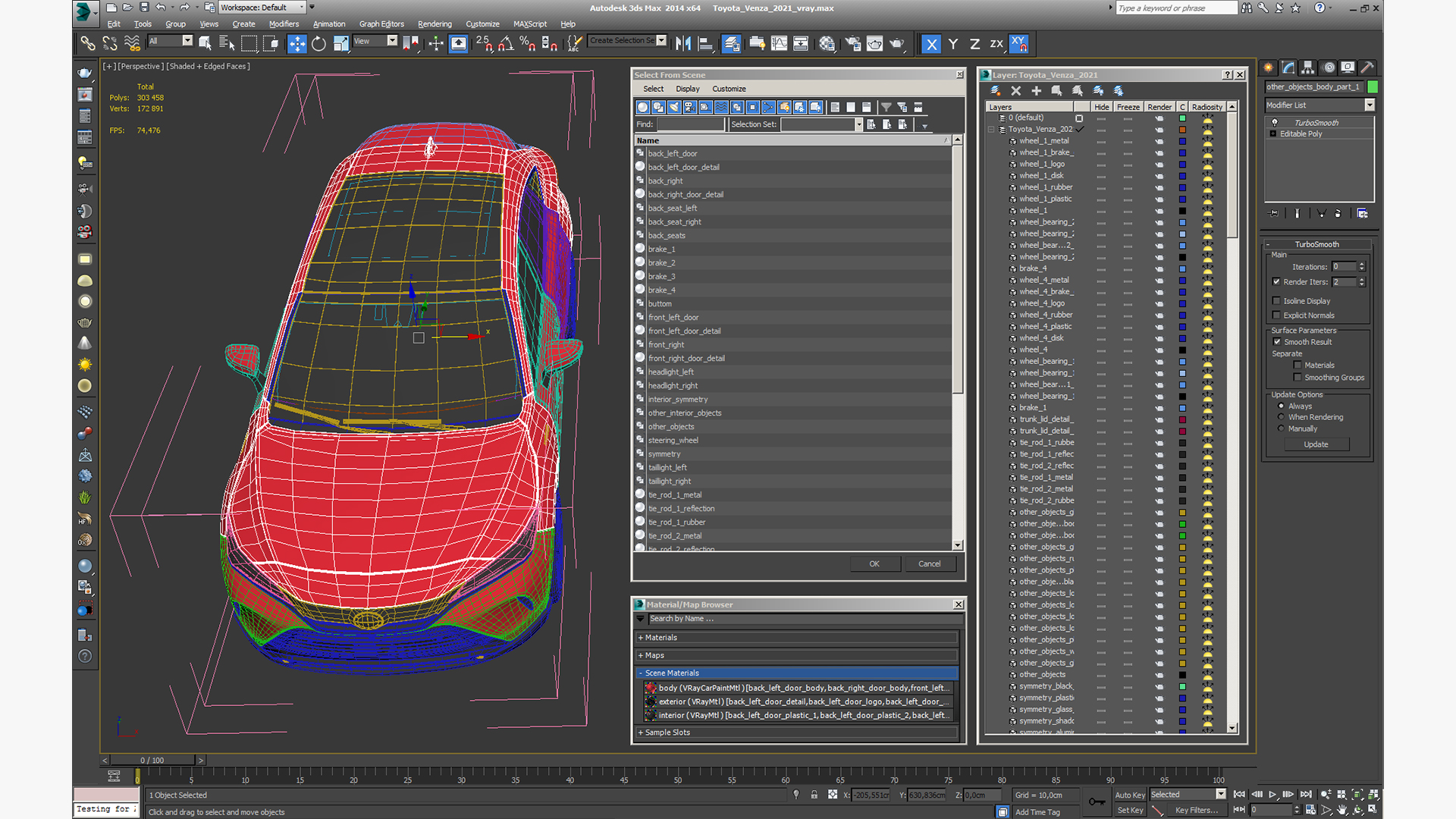This screenshot has height=819, width=1456.
Task: Click green object color swatch beside name
Action: tap(1373, 87)
